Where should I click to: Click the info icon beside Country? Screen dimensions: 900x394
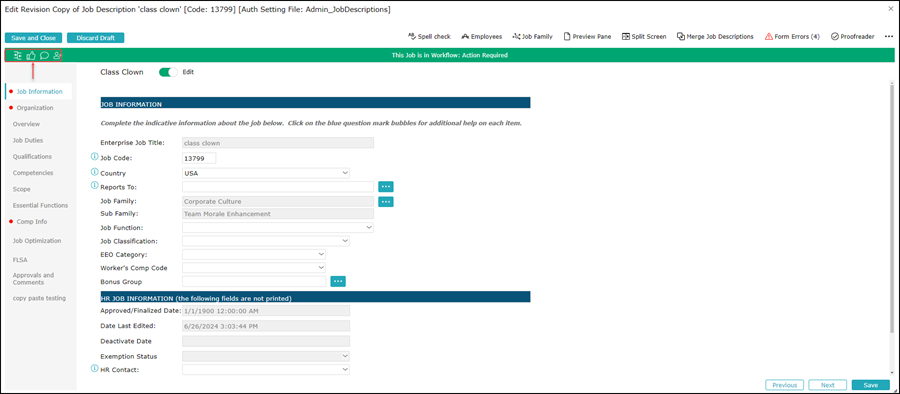[95, 171]
